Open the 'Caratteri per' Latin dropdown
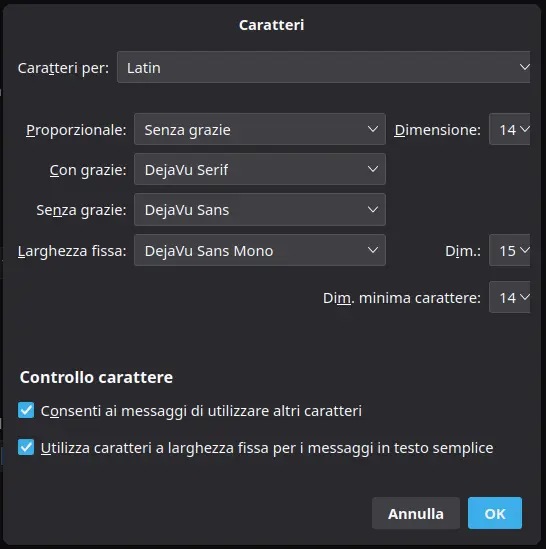This screenshot has height=549, width=546. coord(323,67)
